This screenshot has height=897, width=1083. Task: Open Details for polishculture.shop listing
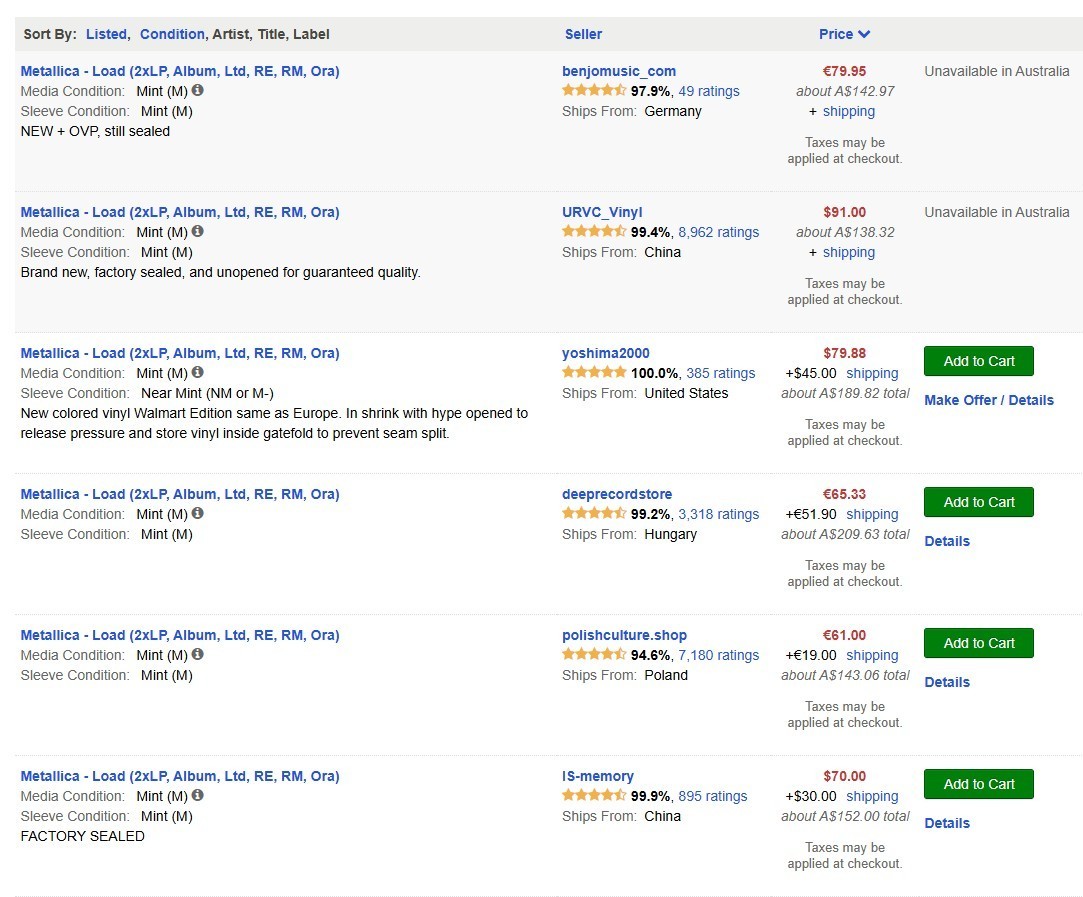point(946,682)
